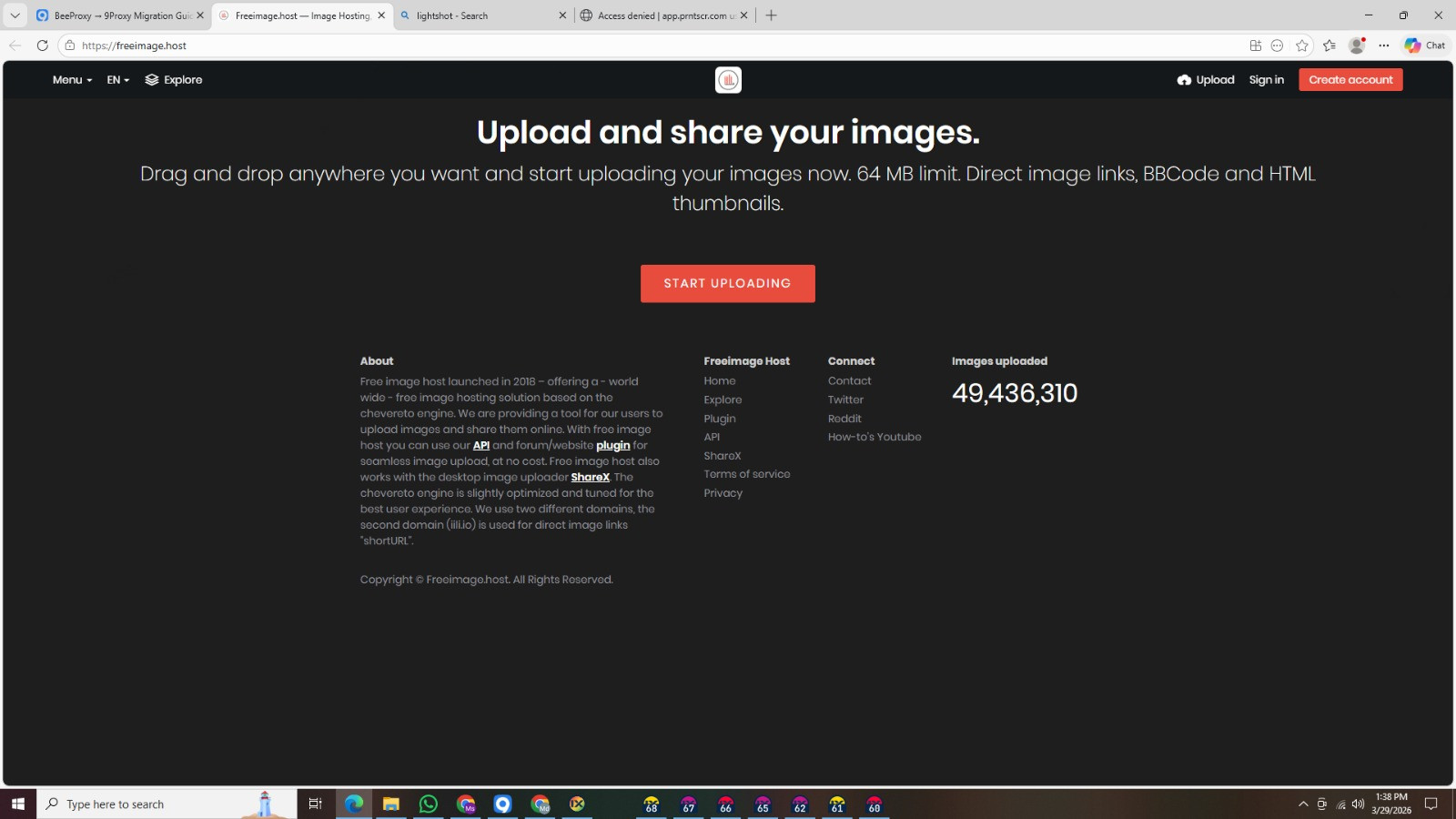
Task: Open the plugin link in About text
Action: pyautogui.click(x=613, y=446)
